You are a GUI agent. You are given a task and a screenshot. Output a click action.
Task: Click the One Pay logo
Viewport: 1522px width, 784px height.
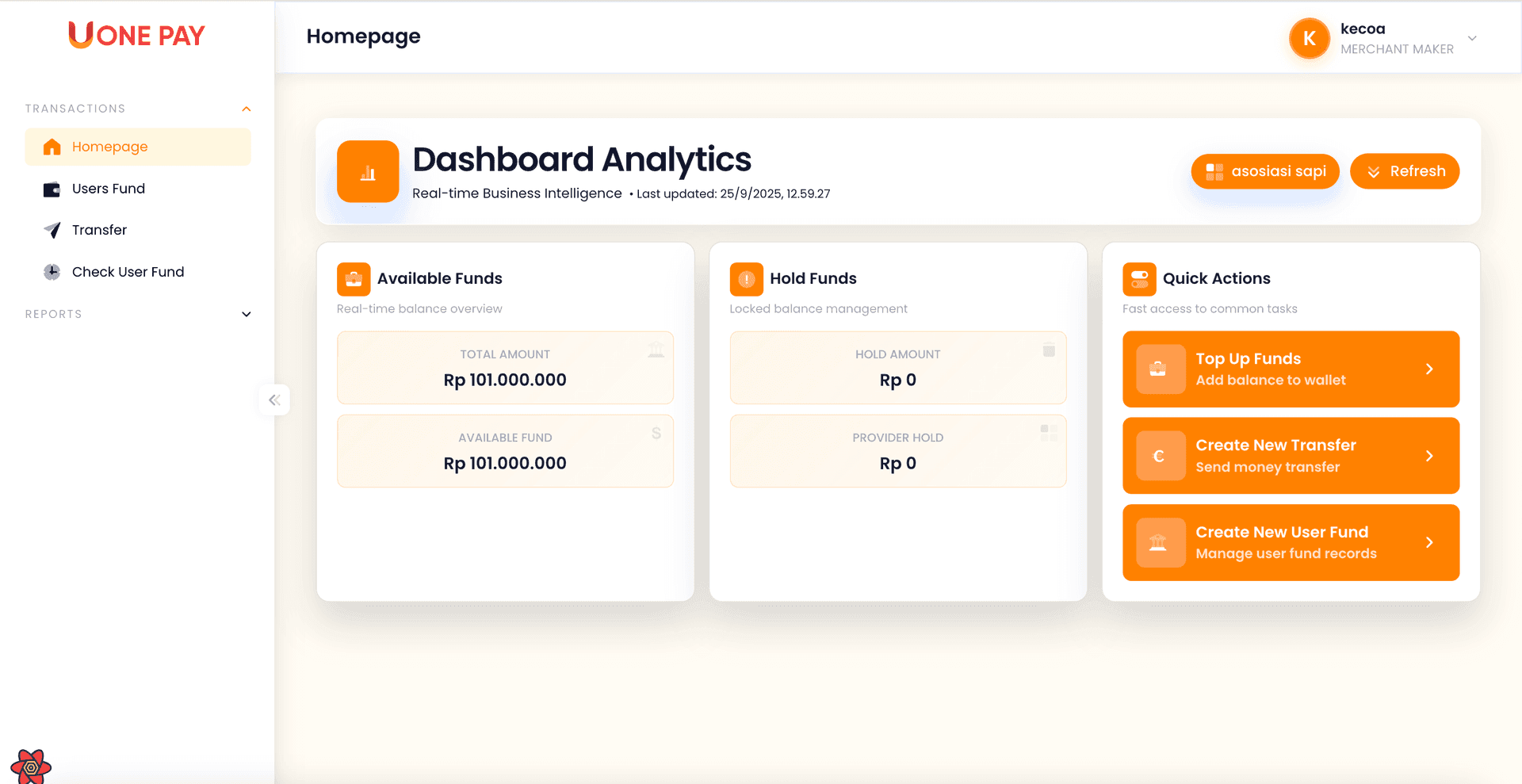point(136,35)
